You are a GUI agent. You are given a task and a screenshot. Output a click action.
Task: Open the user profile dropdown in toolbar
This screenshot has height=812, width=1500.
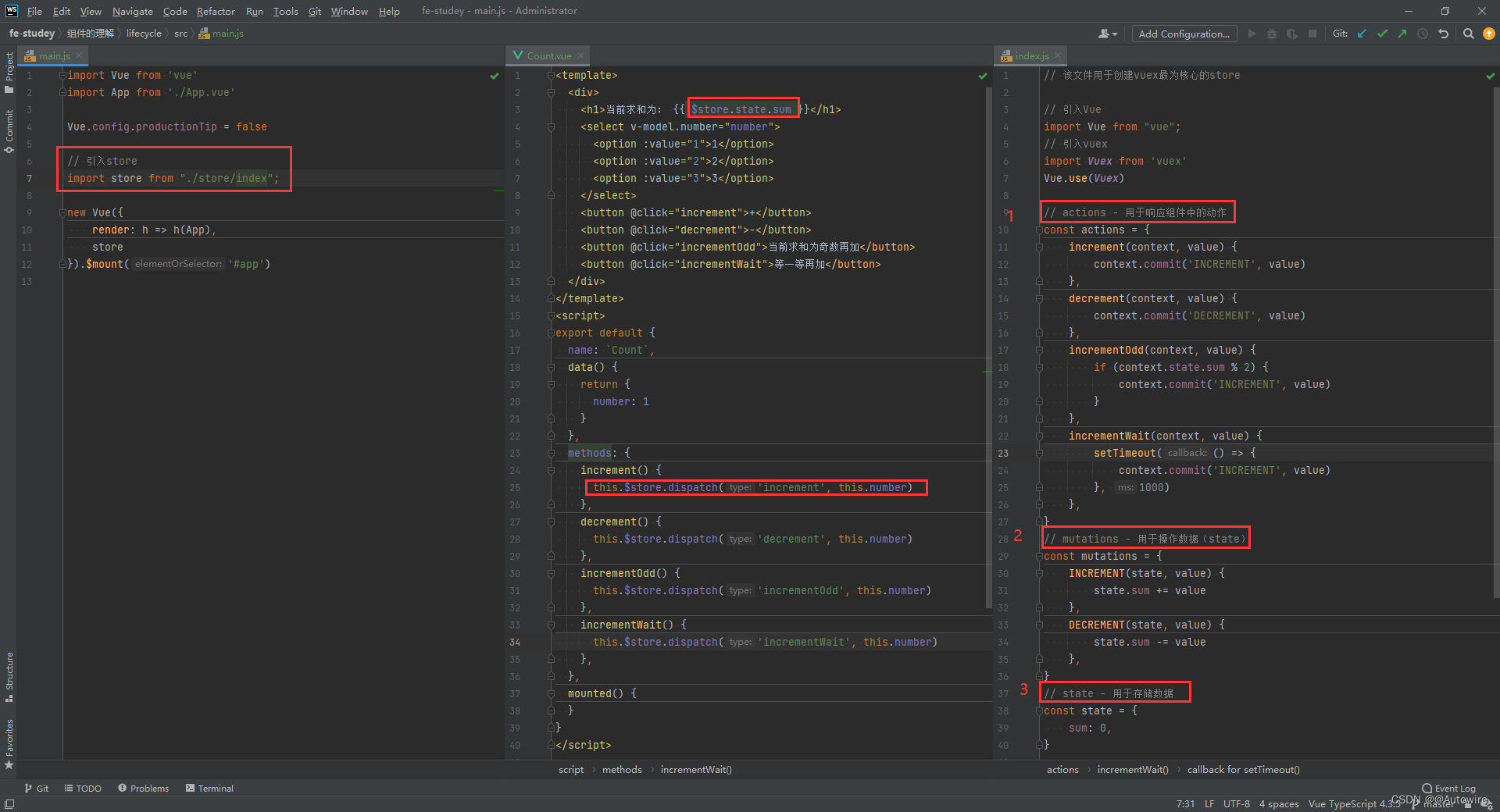[1108, 34]
